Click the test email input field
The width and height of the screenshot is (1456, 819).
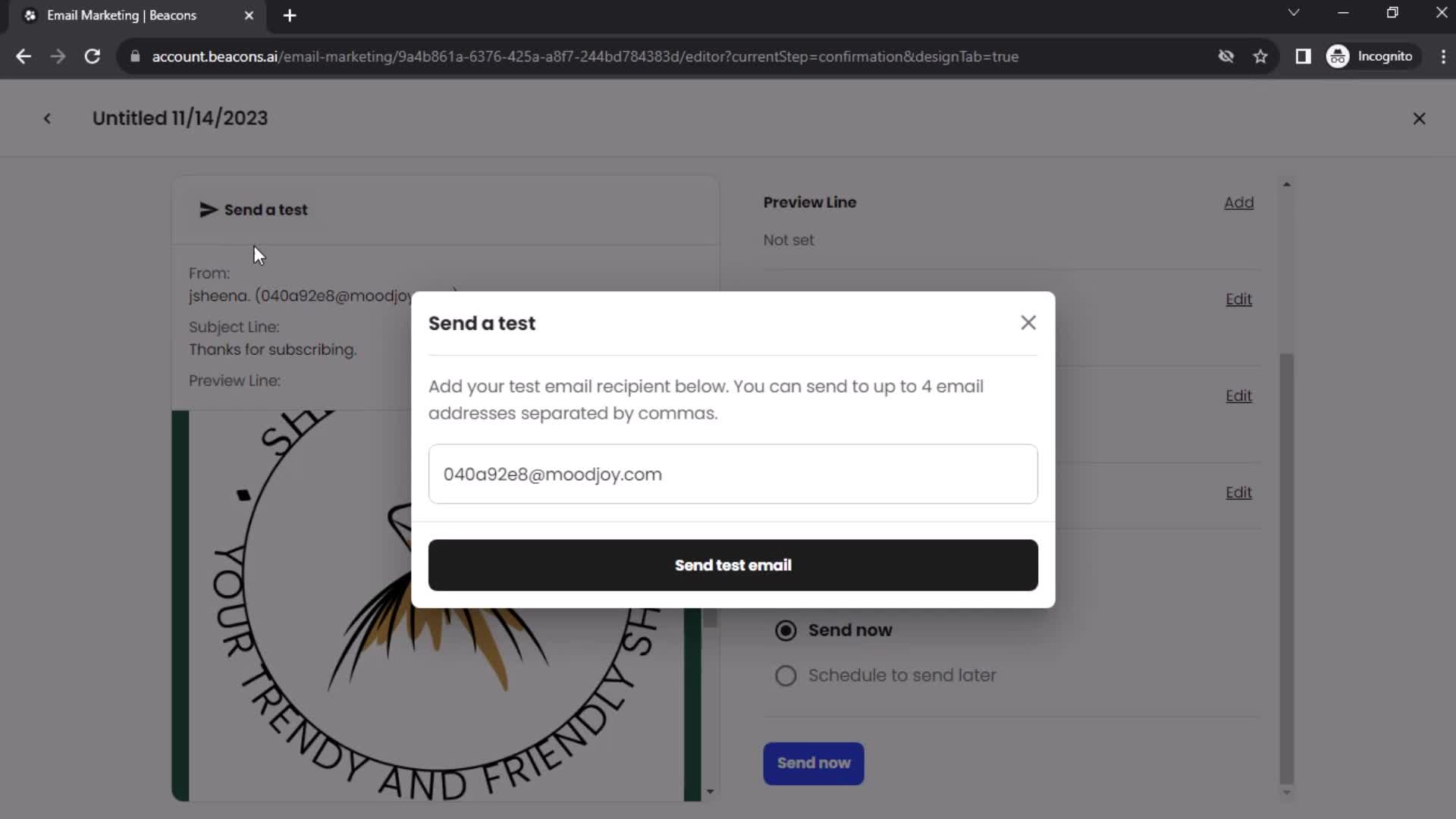click(735, 475)
